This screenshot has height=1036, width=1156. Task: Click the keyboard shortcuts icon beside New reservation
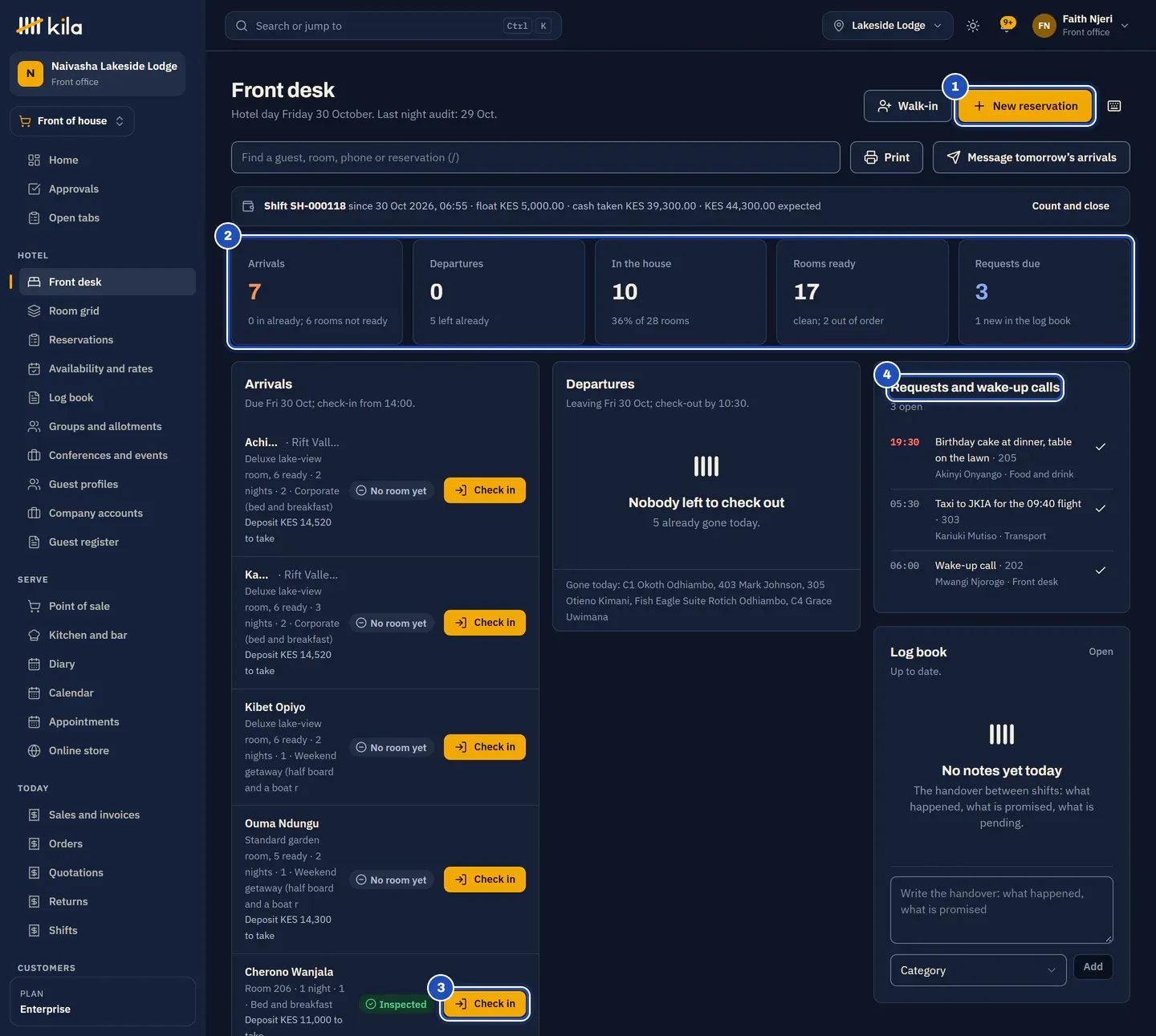click(x=1114, y=106)
